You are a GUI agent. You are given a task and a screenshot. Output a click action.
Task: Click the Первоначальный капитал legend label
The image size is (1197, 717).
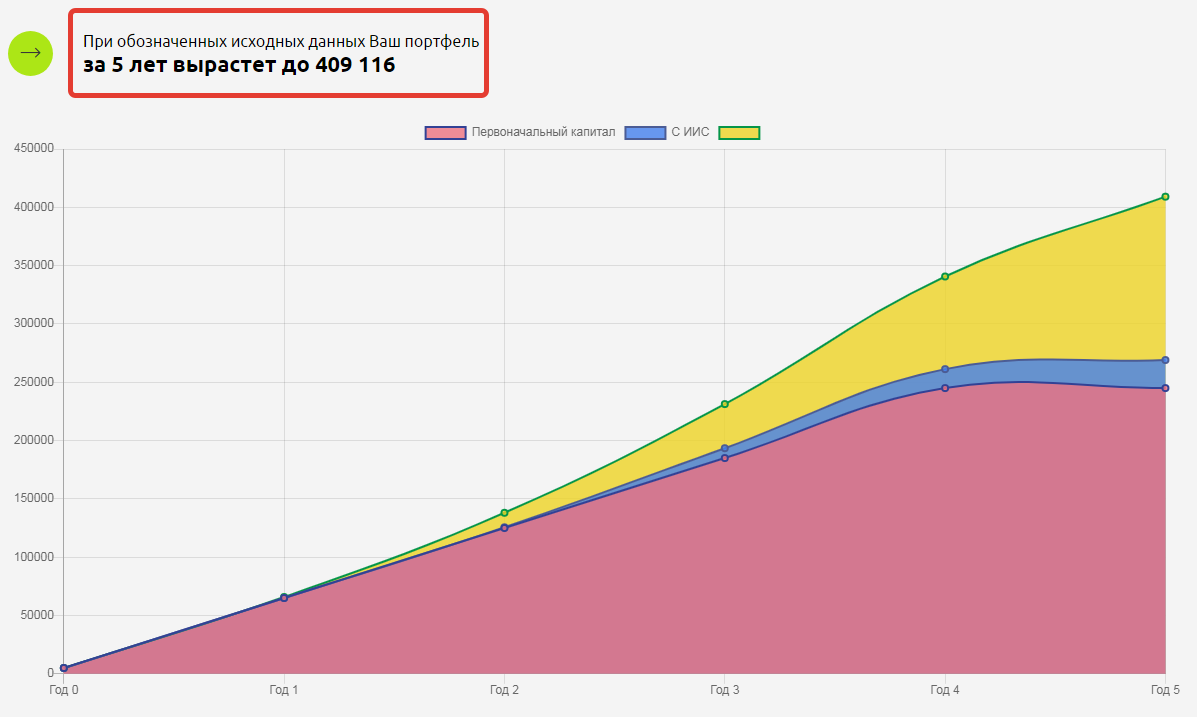[544, 132]
